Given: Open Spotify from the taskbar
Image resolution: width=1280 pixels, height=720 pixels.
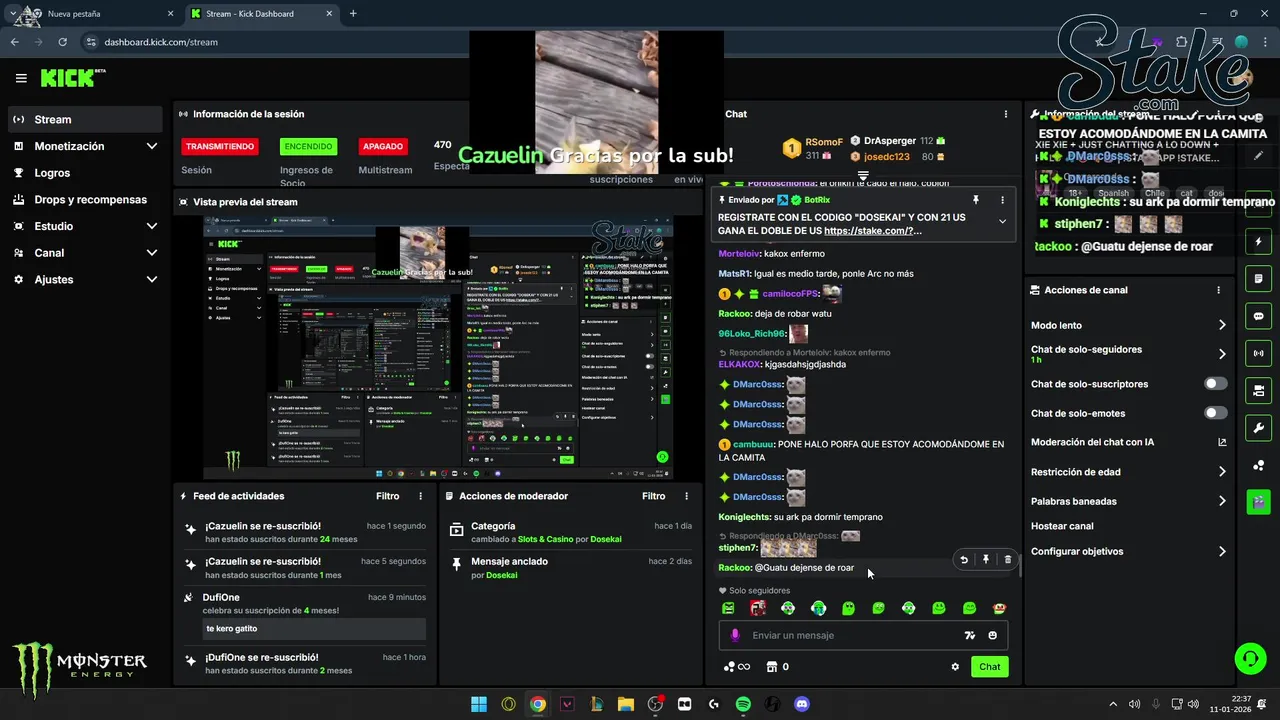Looking at the screenshot, I should (743, 704).
